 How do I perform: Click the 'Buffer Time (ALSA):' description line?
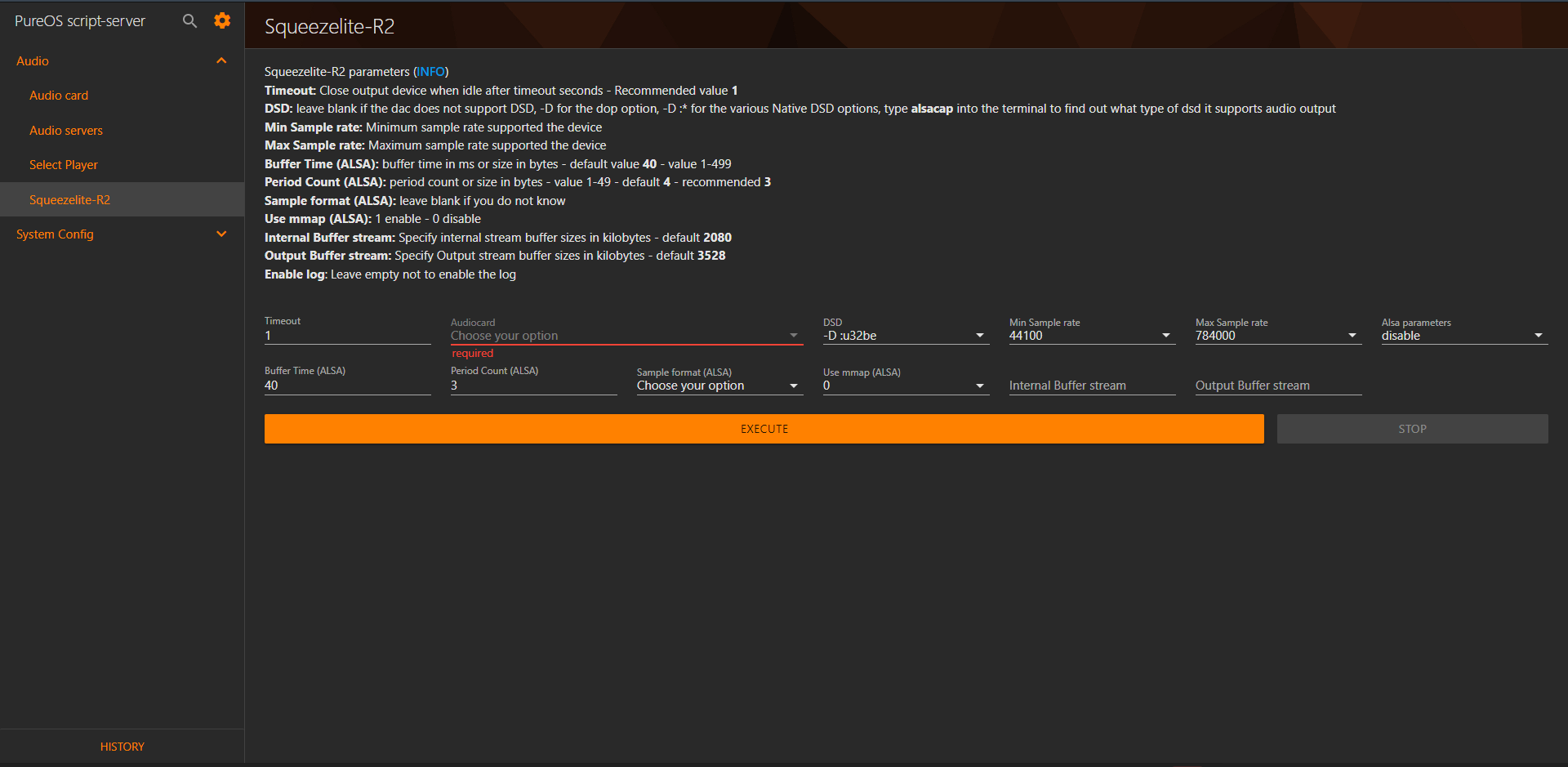tap(497, 164)
